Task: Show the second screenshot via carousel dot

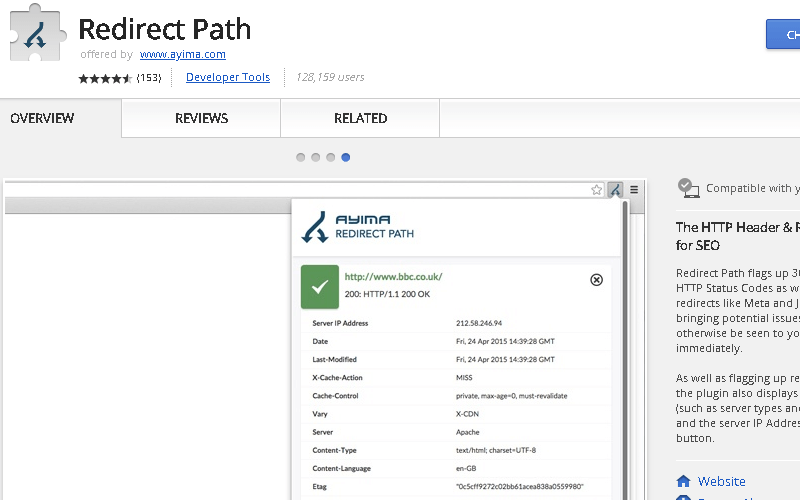Action: [316, 157]
